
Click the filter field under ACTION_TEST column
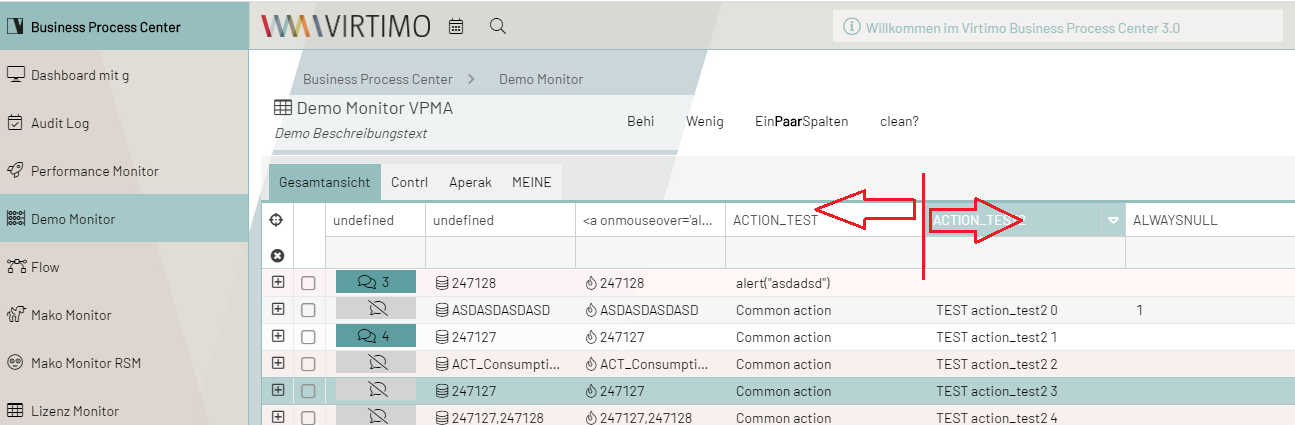coord(824,254)
